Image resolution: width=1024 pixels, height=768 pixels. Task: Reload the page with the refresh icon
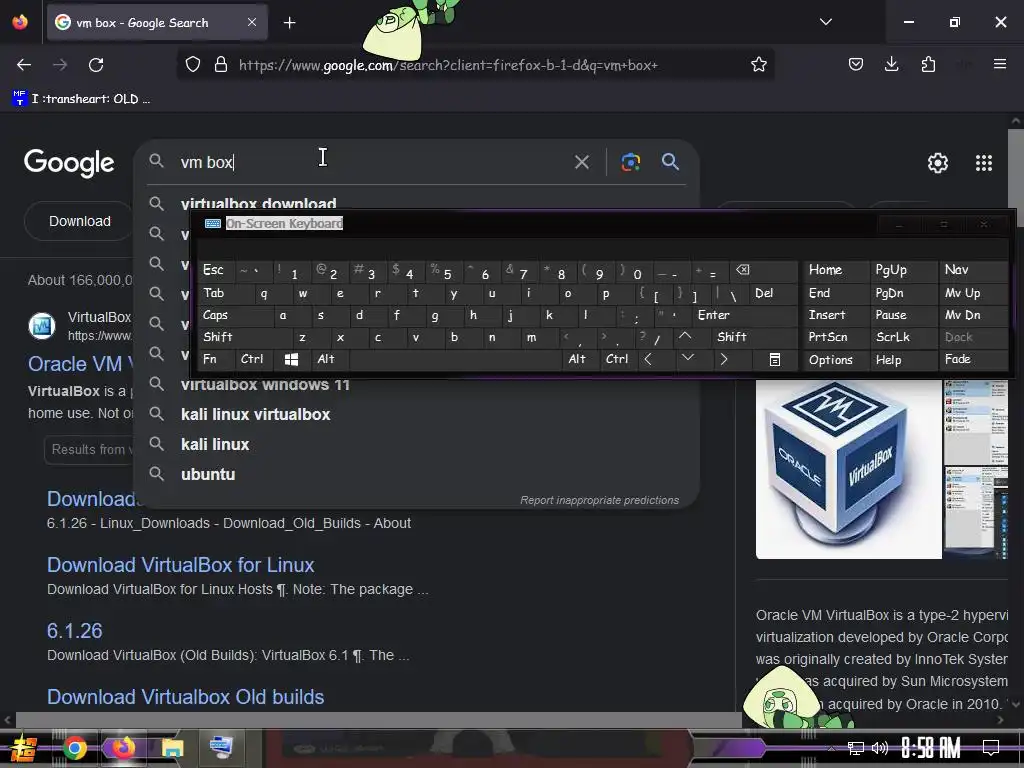[96, 65]
